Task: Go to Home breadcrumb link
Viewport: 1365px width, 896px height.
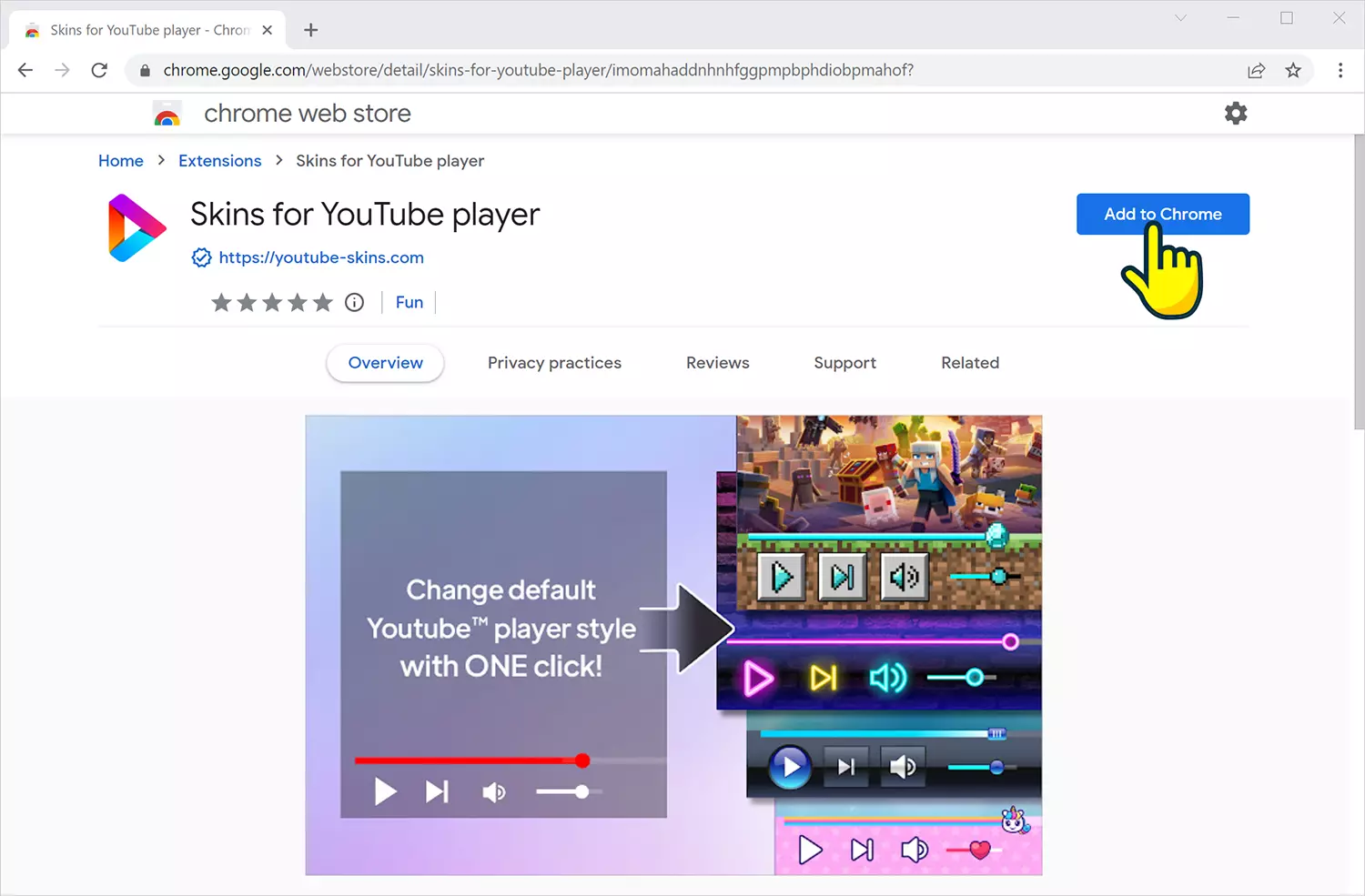Action: pyautogui.click(x=121, y=161)
